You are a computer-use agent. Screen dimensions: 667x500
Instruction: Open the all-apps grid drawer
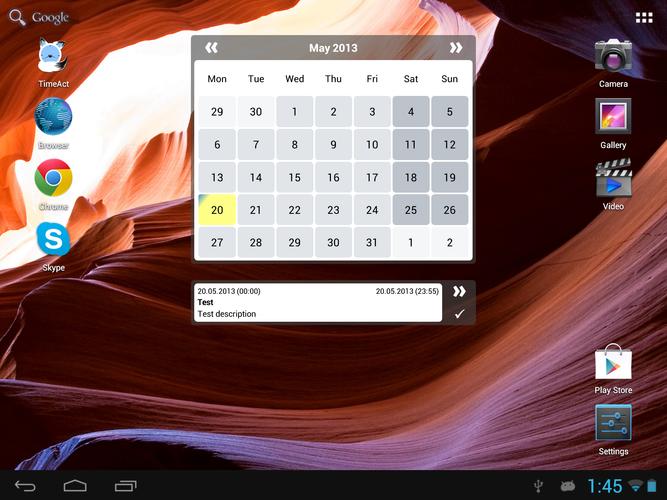pyautogui.click(x=644, y=17)
